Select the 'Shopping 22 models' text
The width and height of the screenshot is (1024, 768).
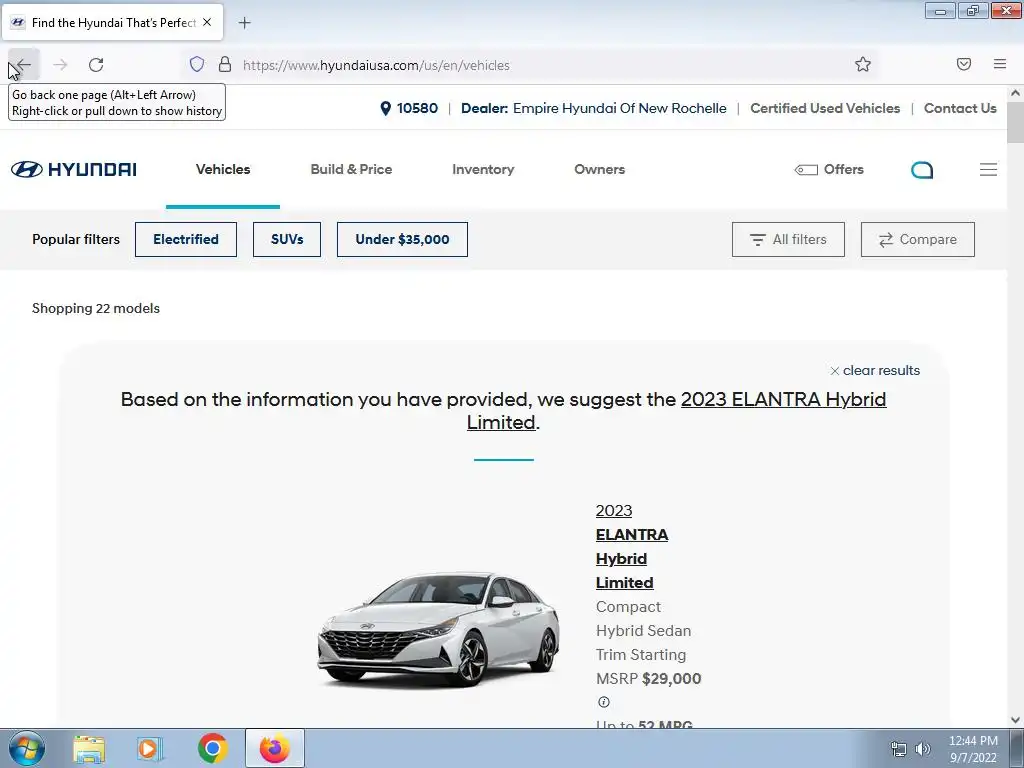pyautogui.click(x=96, y=308)
